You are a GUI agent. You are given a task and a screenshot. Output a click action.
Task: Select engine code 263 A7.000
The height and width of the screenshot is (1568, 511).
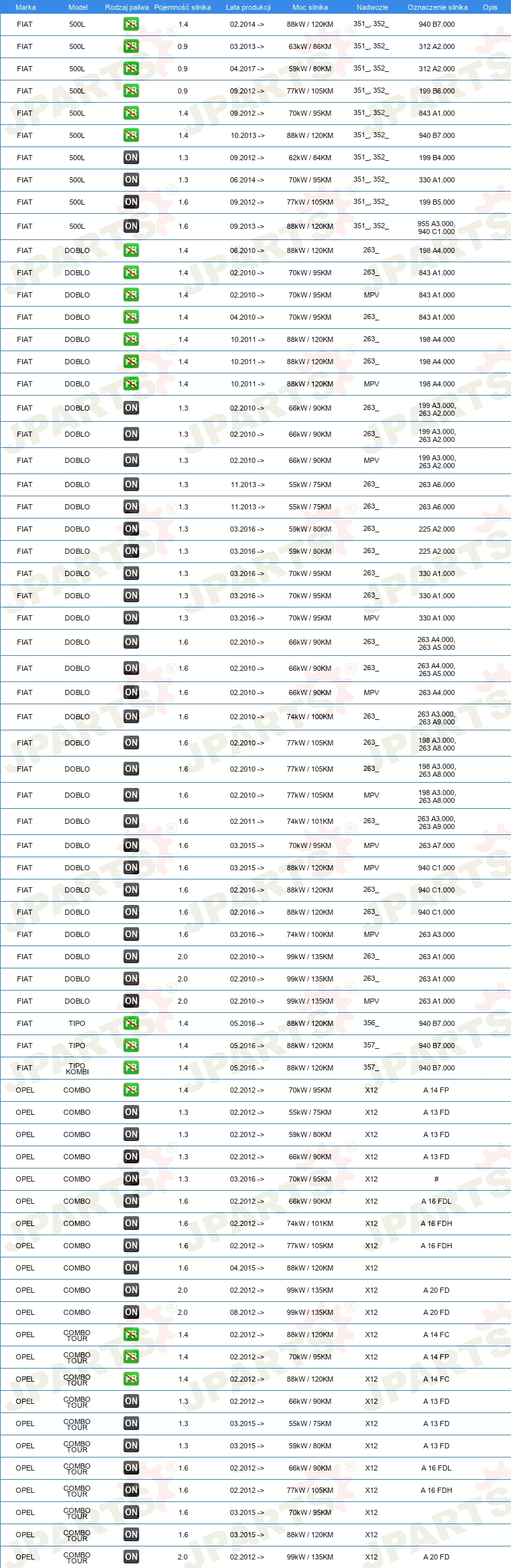click(x=437, y=845)
